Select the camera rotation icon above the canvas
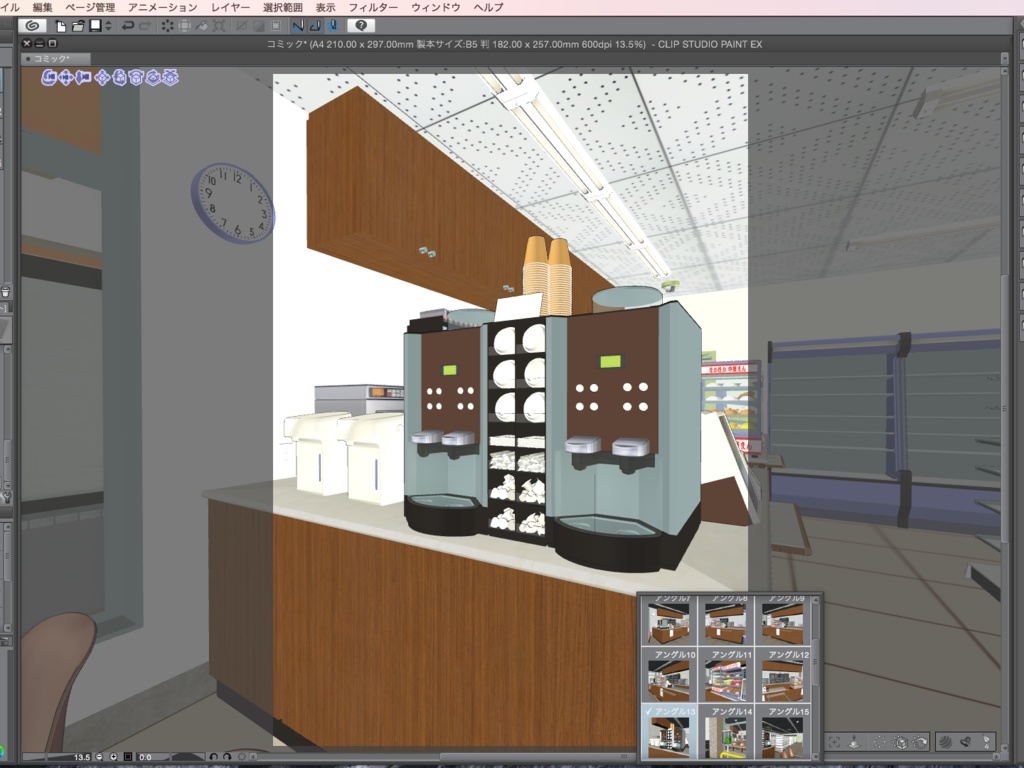1024x768 pixels. coord(48,77)
